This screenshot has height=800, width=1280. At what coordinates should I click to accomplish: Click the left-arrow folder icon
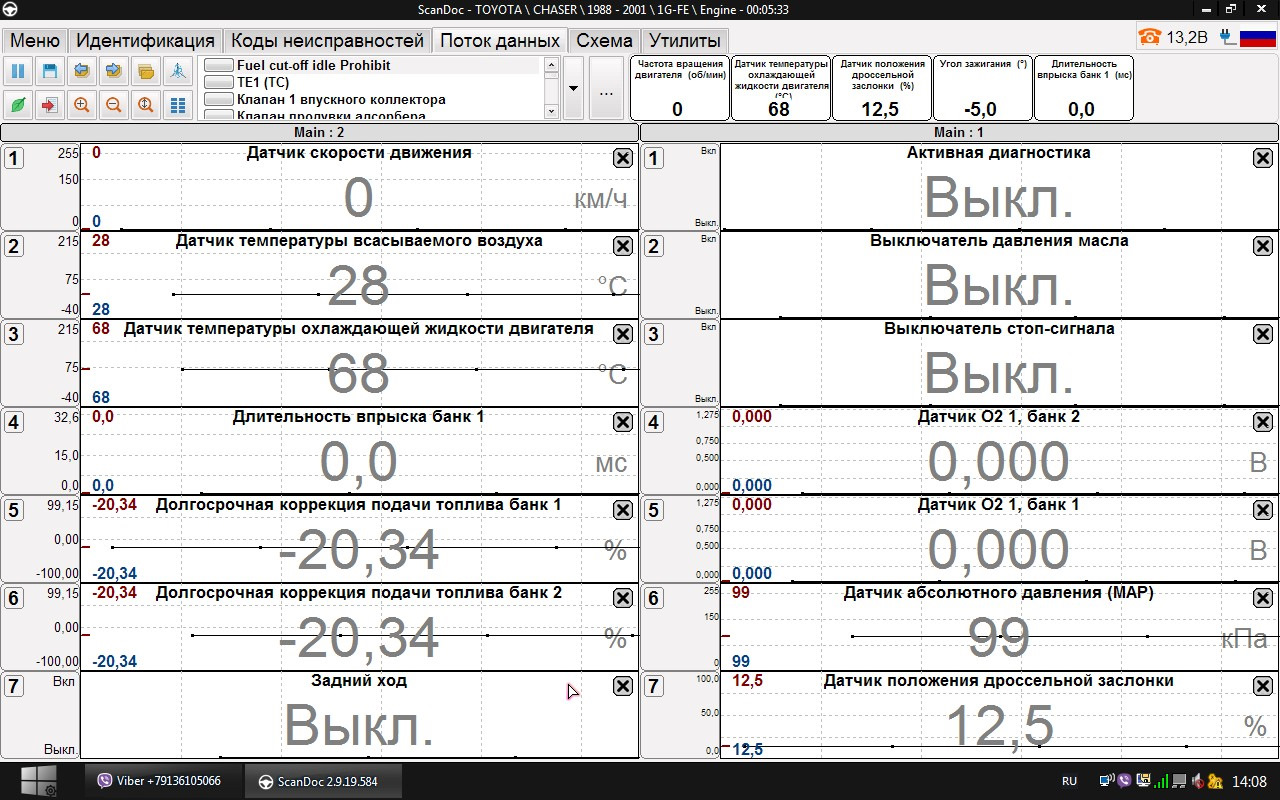82,72
